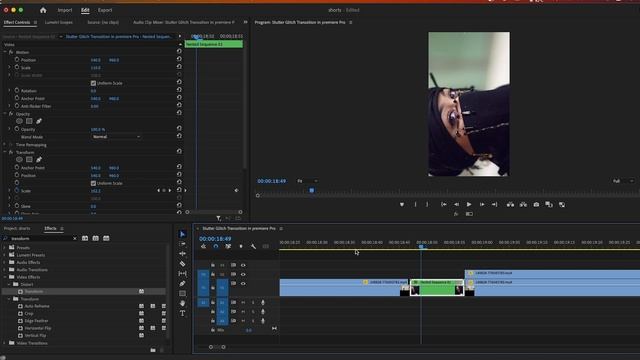Expand the Presets folder
640x360 pixels.
[x=5, y=248]
